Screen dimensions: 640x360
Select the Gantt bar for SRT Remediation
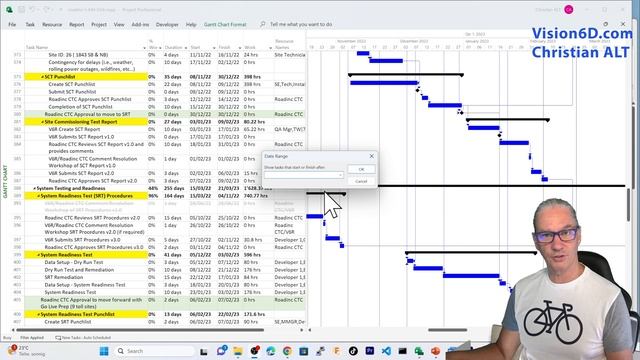tap(471, 276)
